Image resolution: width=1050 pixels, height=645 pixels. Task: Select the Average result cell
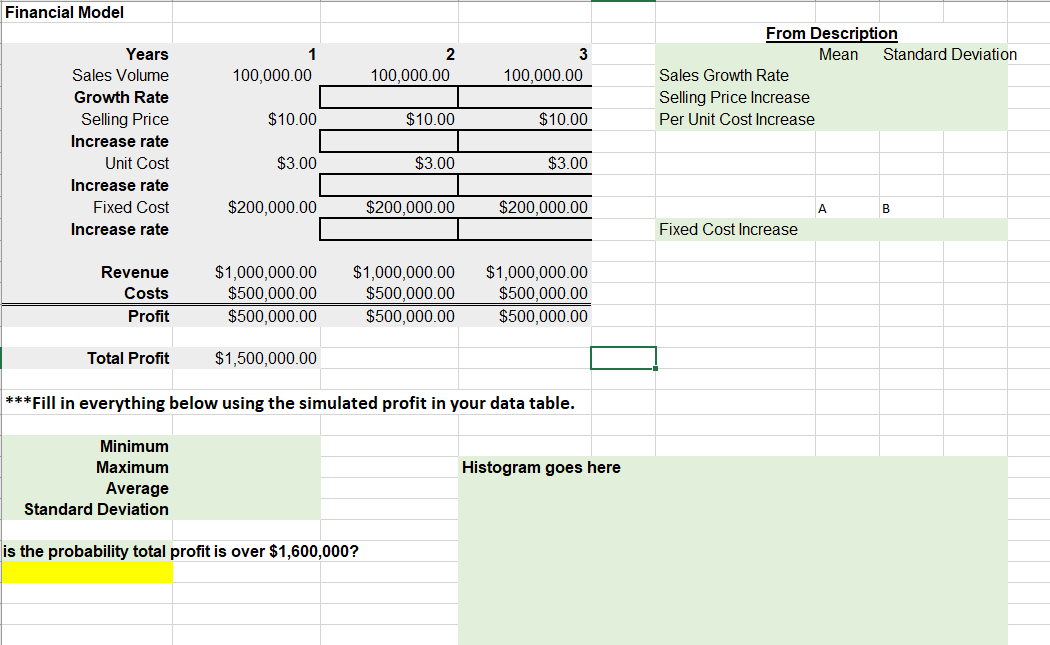click(247, 488)
